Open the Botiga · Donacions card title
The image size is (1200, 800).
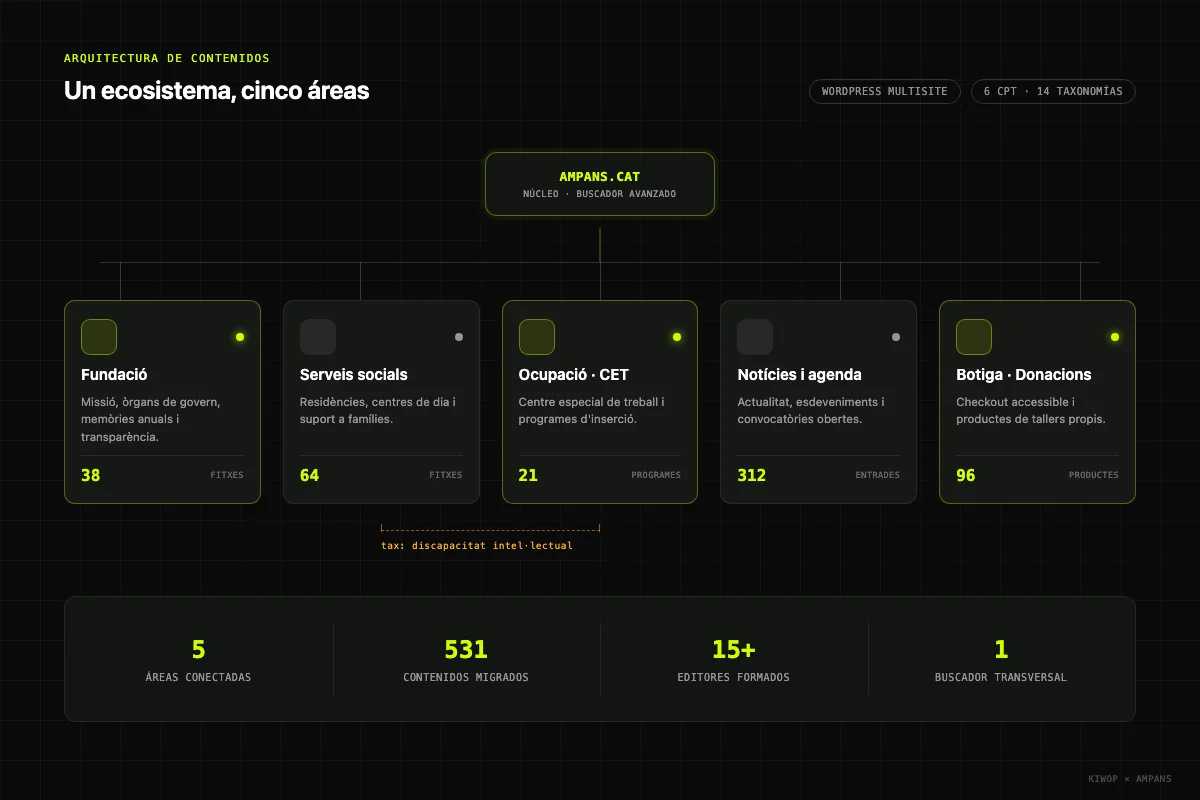point(1024,375)
